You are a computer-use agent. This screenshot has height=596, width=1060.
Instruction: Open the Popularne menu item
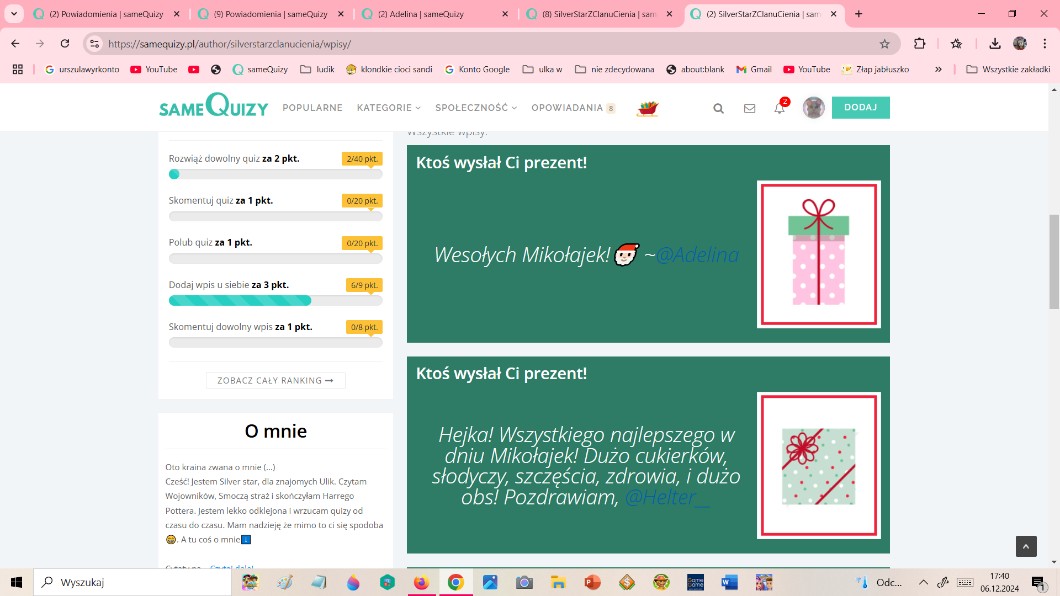312,108
